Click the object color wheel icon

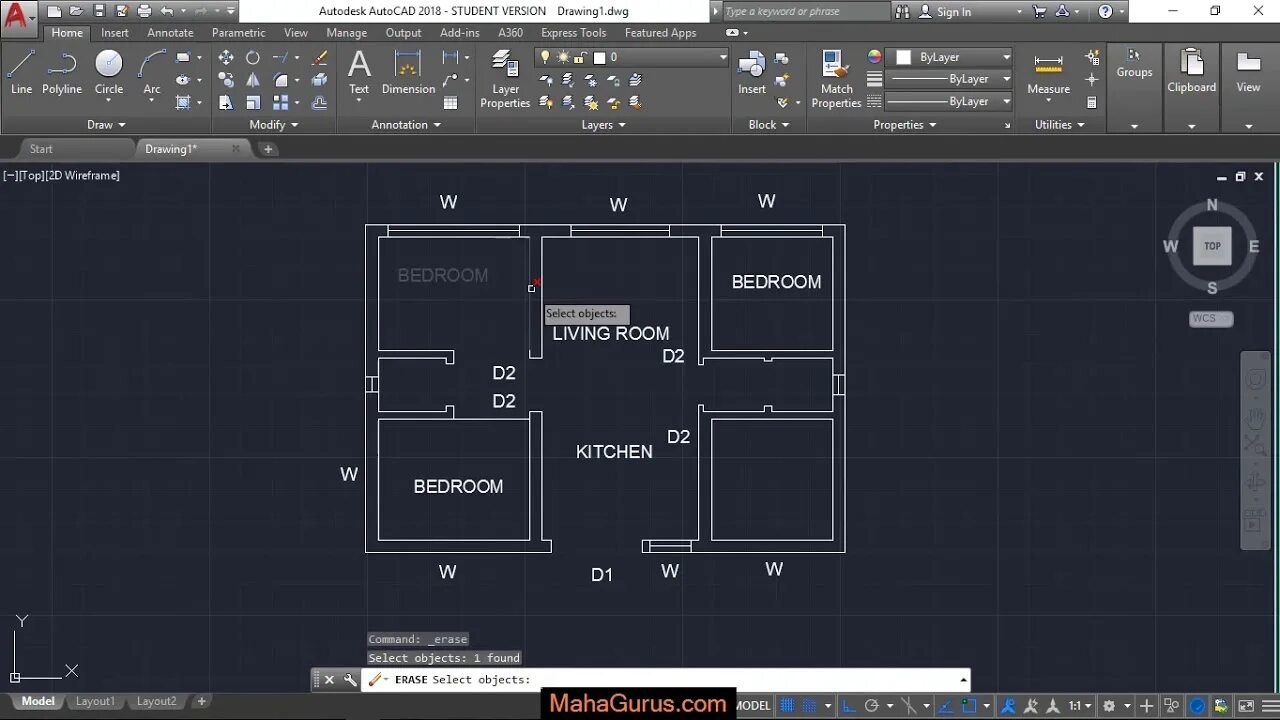875,58
